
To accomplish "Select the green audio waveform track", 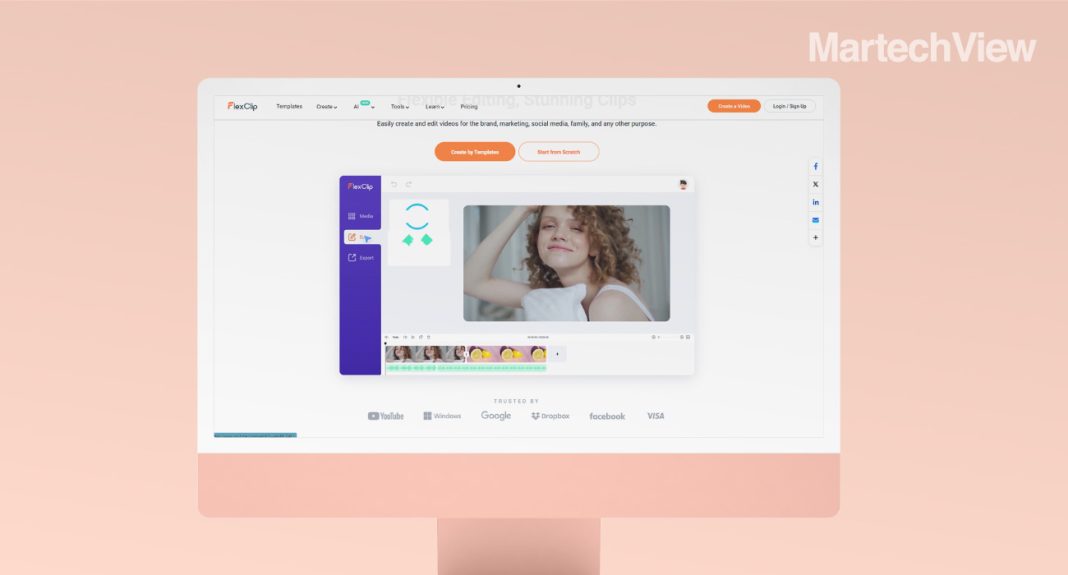I will point(466,368).
